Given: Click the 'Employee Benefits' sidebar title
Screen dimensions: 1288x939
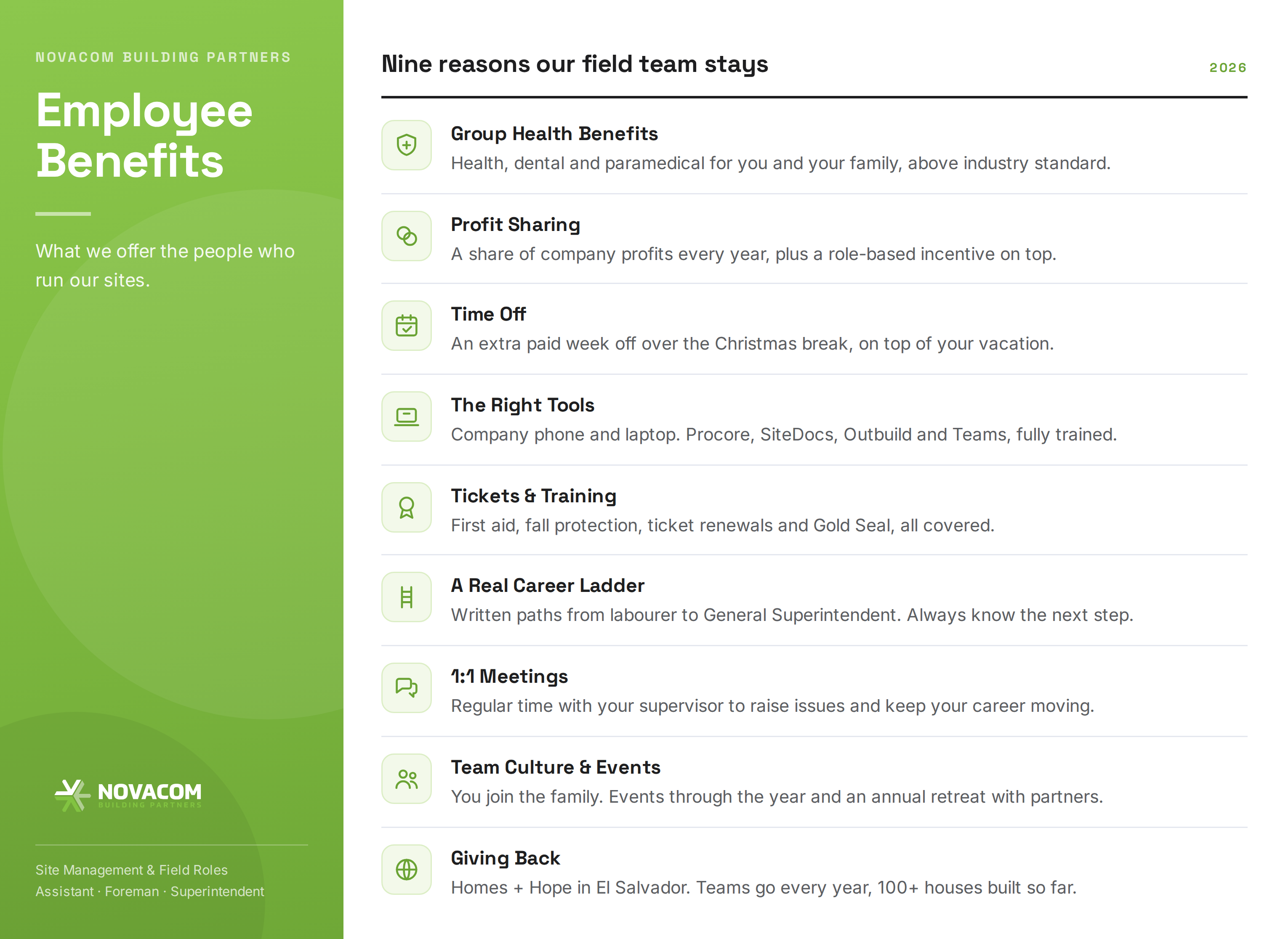Looking at the screenshot, I should (x=144, y=135).
